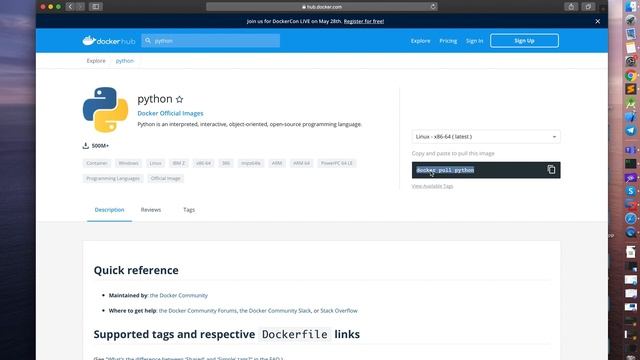
Task: Open the Docker Official Images link
Action: coord(170,113)
